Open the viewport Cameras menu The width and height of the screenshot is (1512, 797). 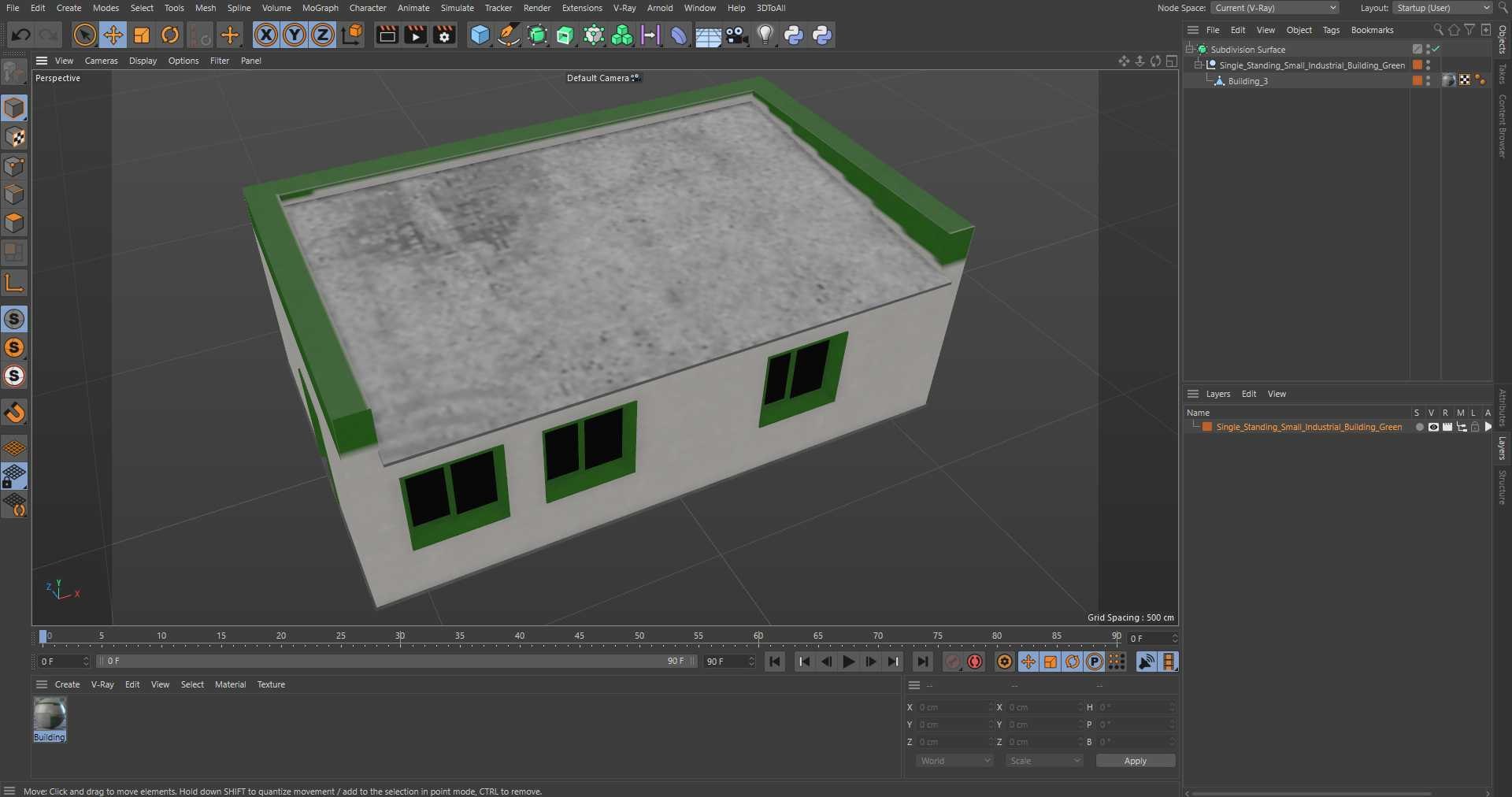(102, 61)
